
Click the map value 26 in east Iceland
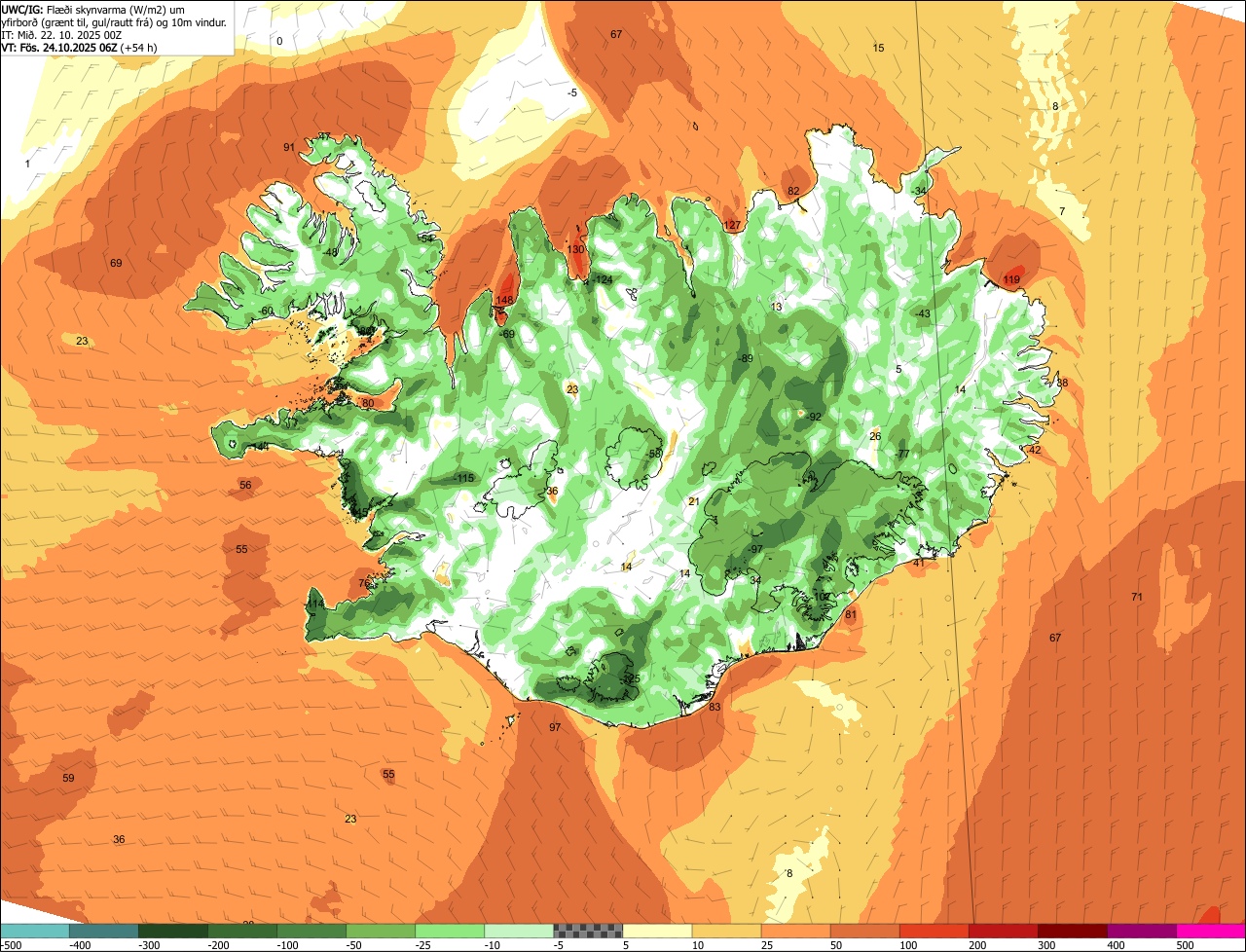tap(875, 437)
